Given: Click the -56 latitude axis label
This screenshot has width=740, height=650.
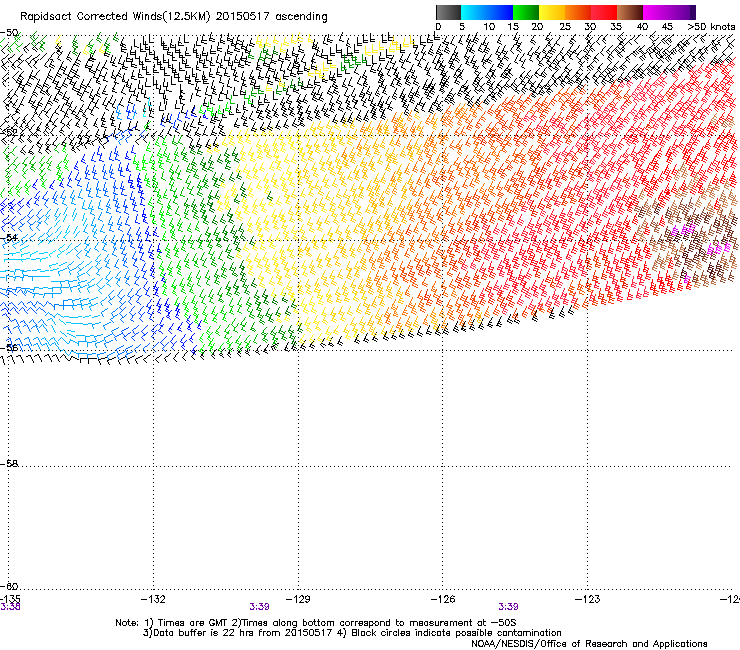Looking at the screenshot, I should [x=9, y=347].
